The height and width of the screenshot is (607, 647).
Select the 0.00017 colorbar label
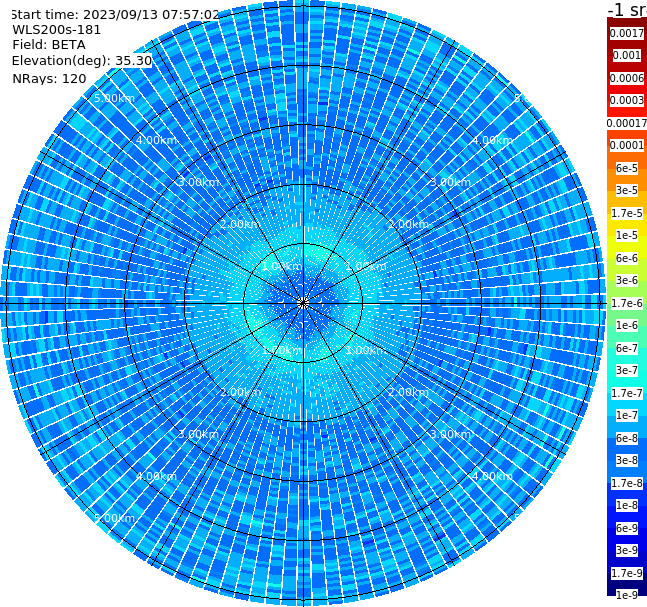(x=627, y=123)
